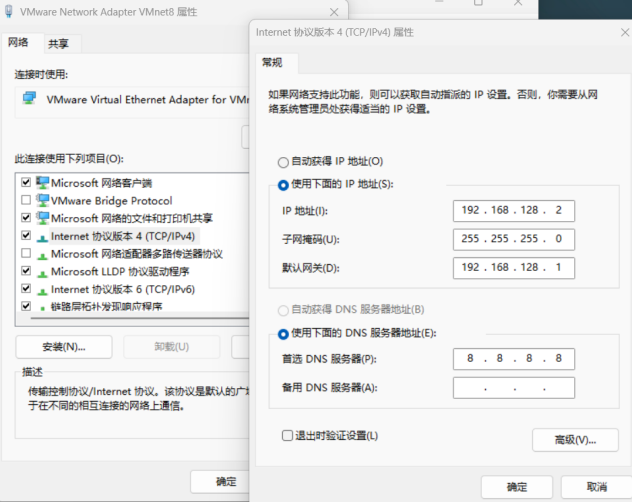Click the 子网掩码 input field
Image resolution: width=632 pixels, height=502 pixels.
(x=514, y=239)
